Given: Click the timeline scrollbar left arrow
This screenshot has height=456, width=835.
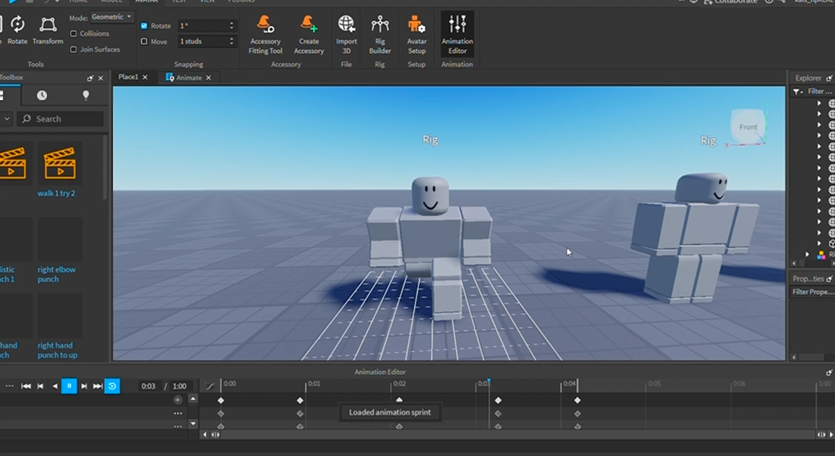Looking at the screenshot, I should [205, 435].
